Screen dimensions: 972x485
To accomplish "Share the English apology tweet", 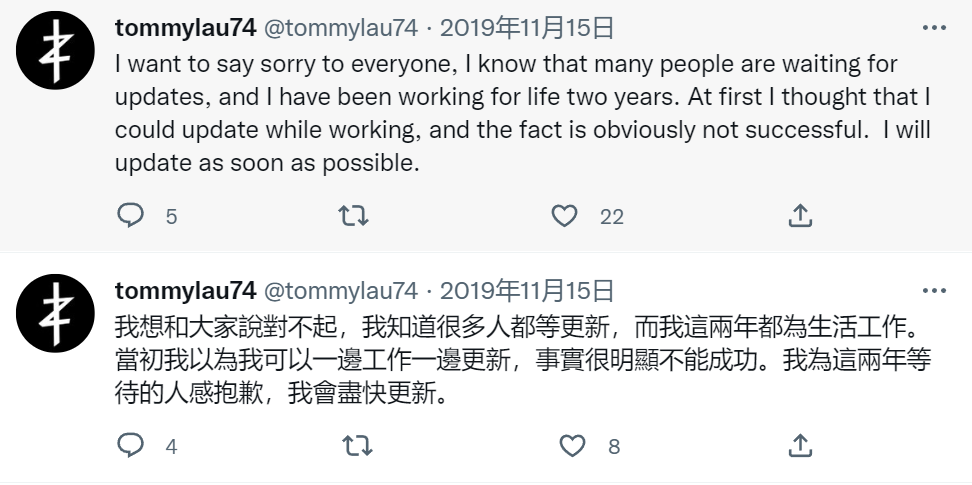I will click(x=800, y=215).
